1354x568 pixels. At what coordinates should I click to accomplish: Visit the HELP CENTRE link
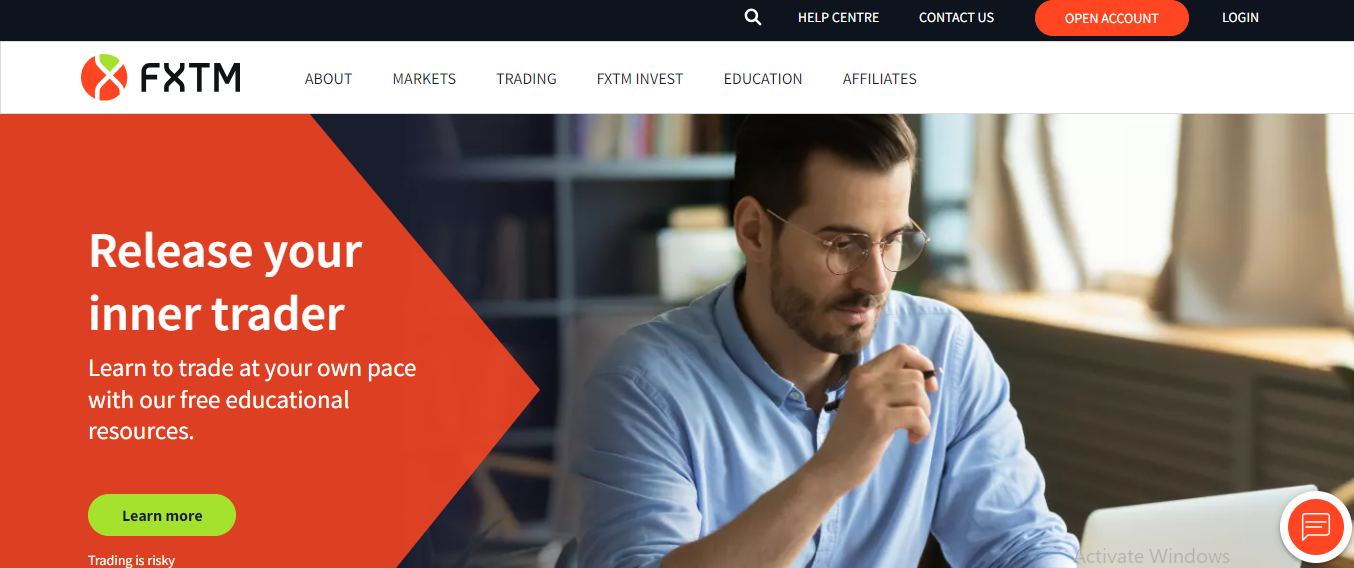(838, 17)
